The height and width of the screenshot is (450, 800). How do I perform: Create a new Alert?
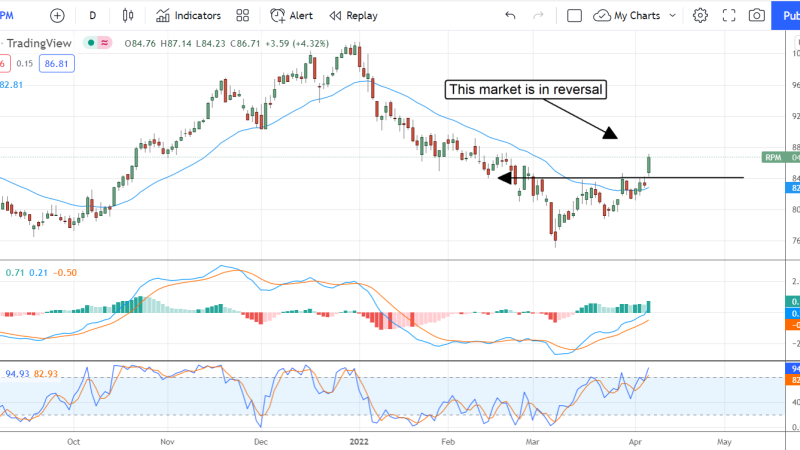coord(291,16)
